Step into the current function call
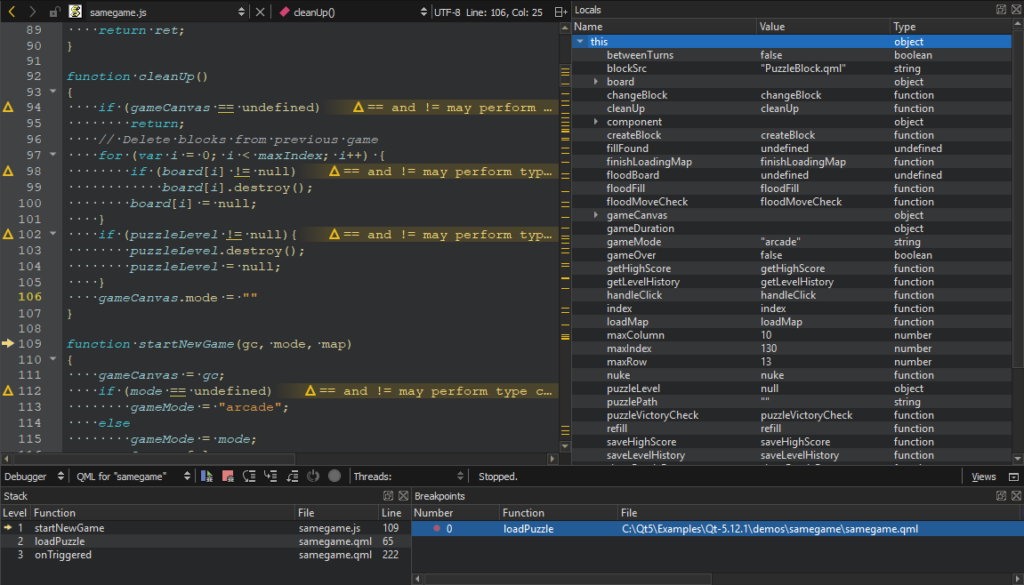The height and width of the screenshot is (585, 1024). tap(270, 477)
